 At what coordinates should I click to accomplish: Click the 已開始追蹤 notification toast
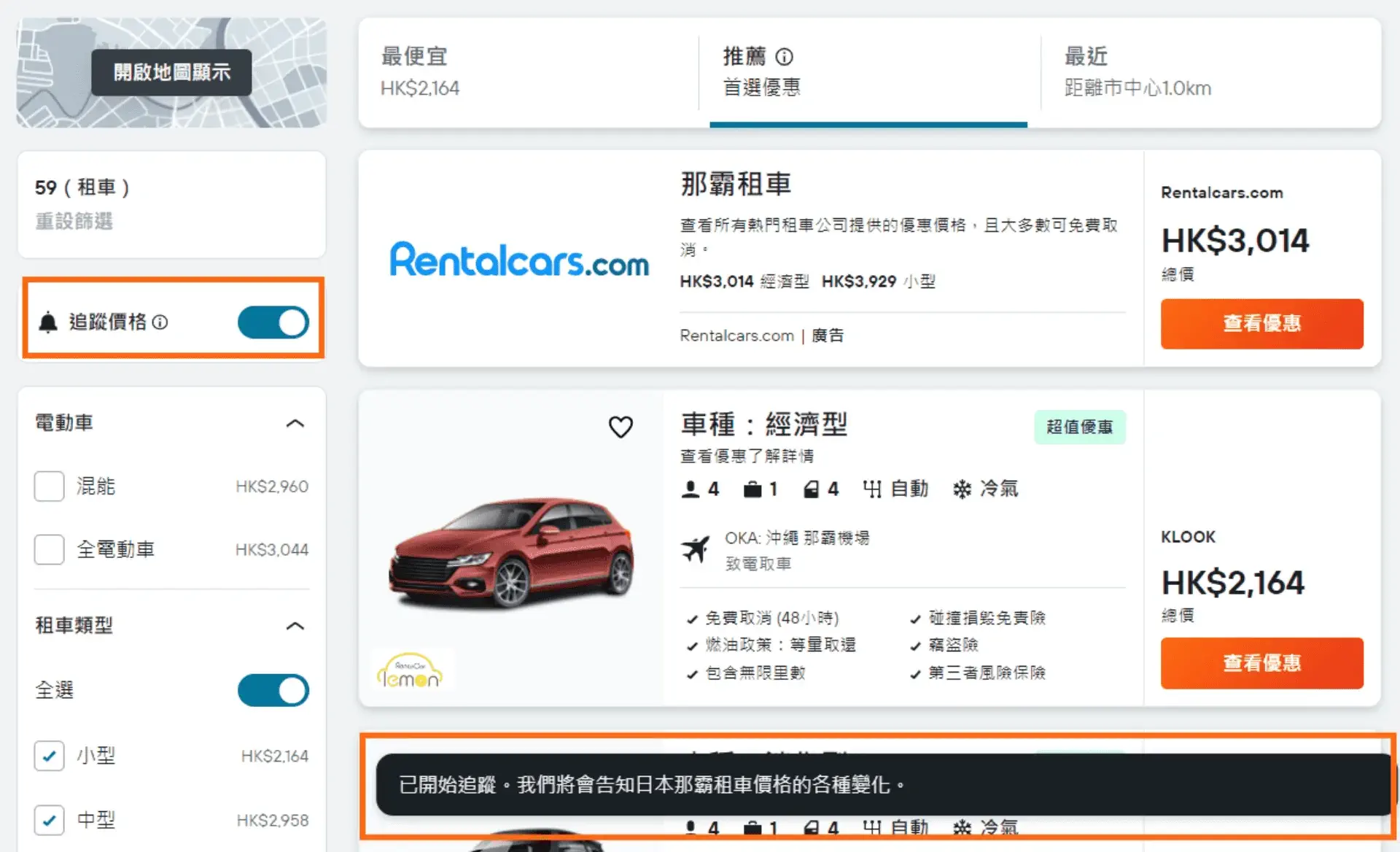coord(884,785)
